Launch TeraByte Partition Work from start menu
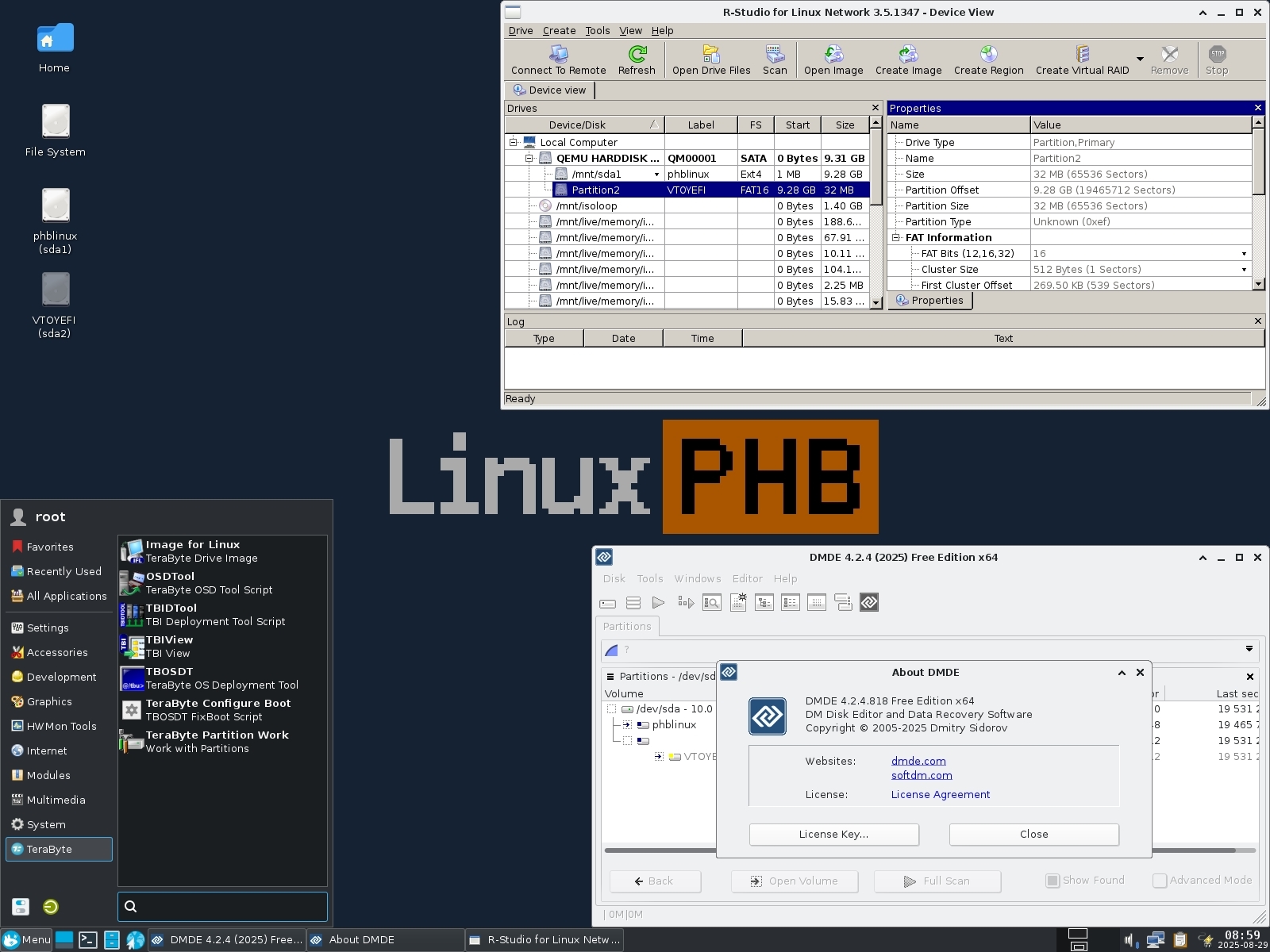 222,742
